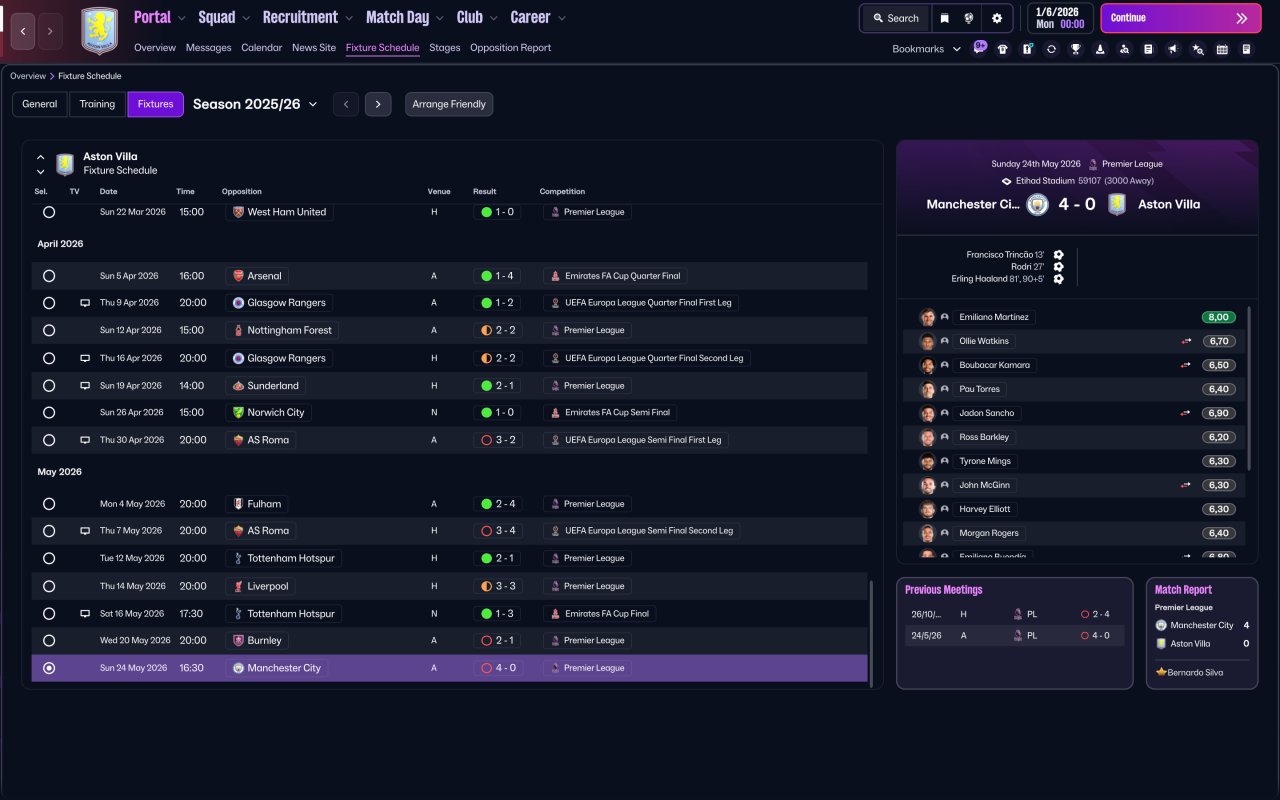This screenshot has height=800, width=1280.
Task: Go to the previous season arrow
Action: (346, 104)
